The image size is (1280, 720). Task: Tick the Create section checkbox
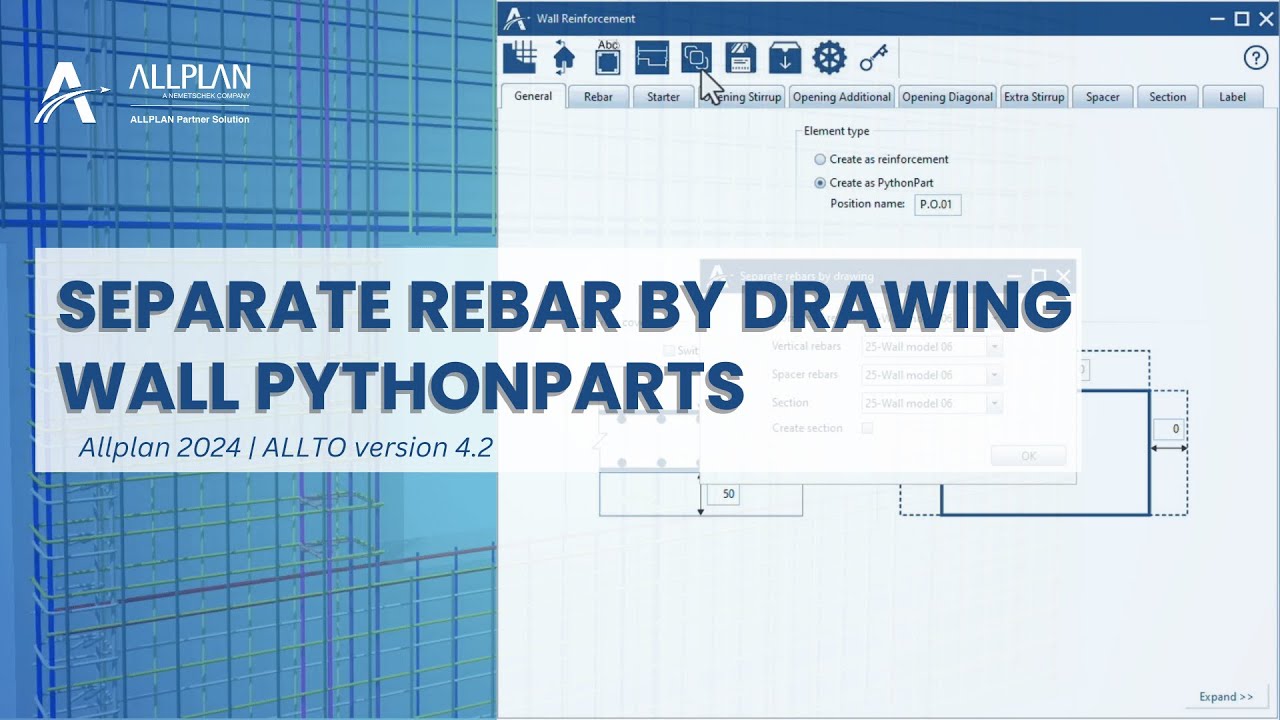click(x=867, y=428)
